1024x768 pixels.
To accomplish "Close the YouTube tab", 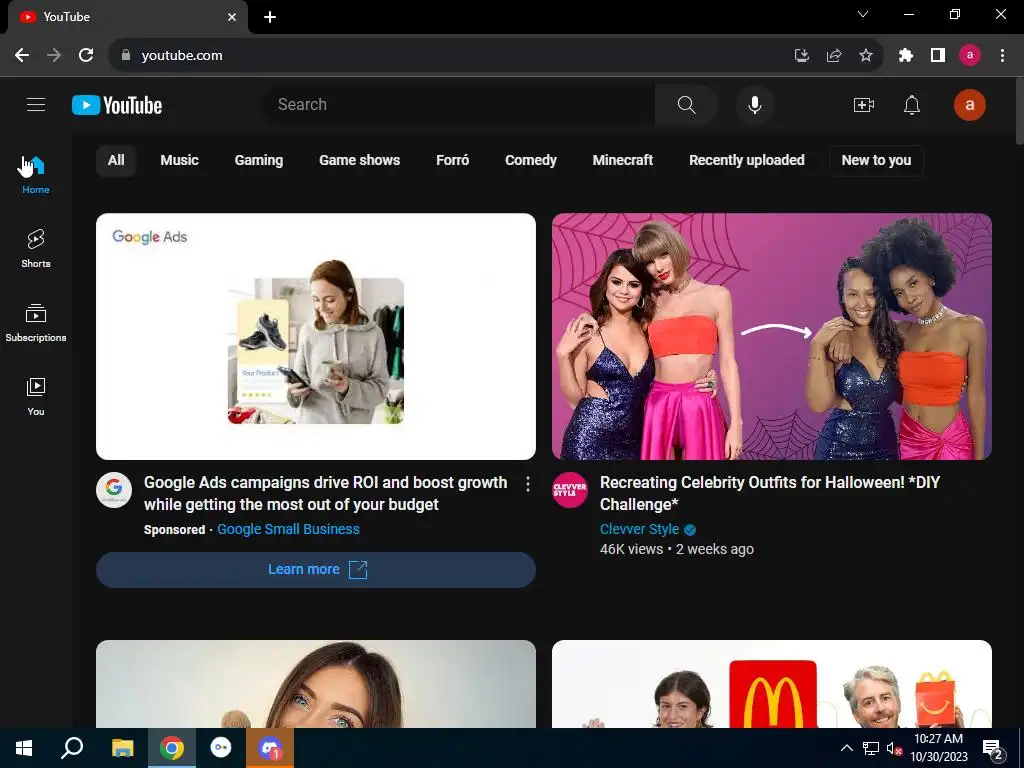I will tap(232, 17).
